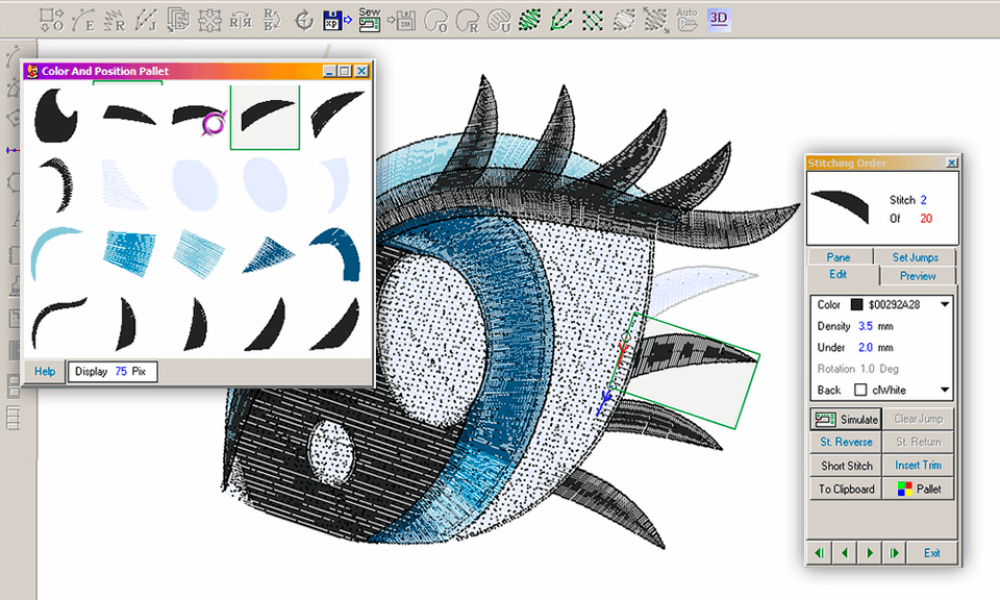Screen dimensions: 1000x600
Task: Click the Under 2.0 mm value
Action: (865, 348)
